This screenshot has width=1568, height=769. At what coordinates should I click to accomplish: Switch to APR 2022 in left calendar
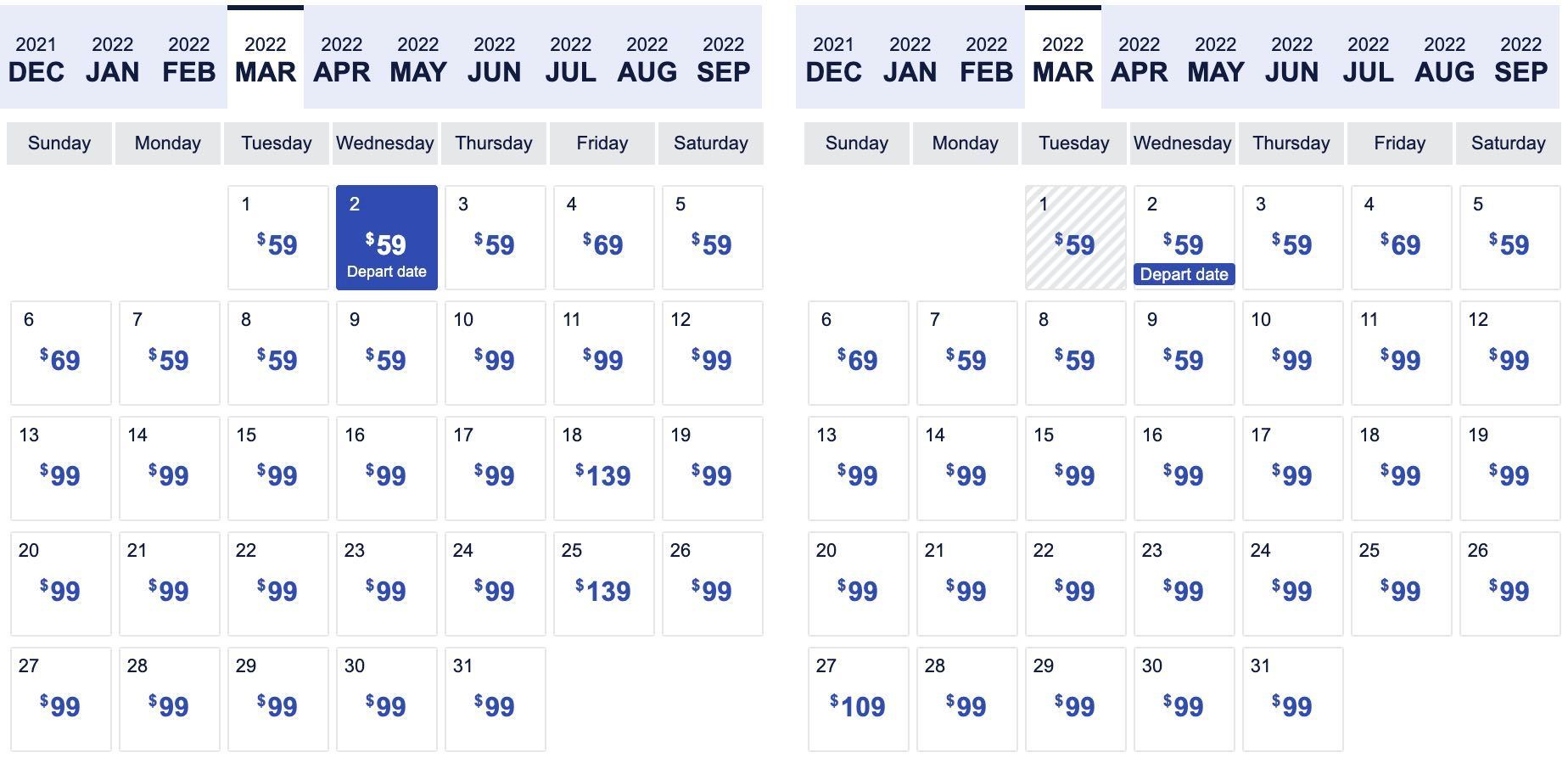[341, 58]
